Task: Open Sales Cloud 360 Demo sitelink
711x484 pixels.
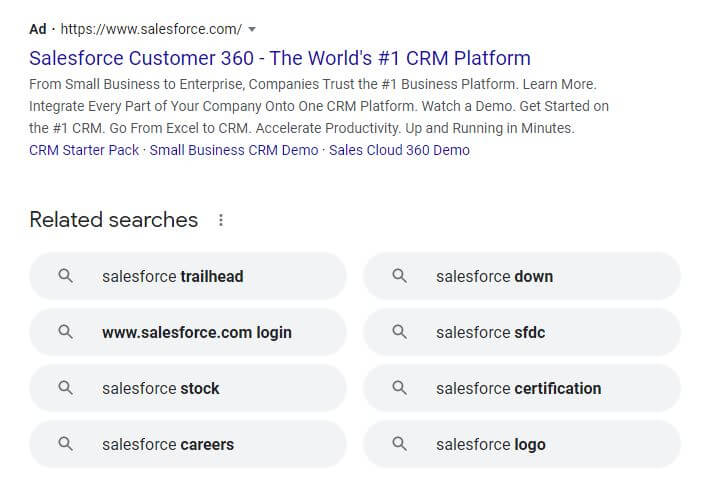Action: click(398, 150)
